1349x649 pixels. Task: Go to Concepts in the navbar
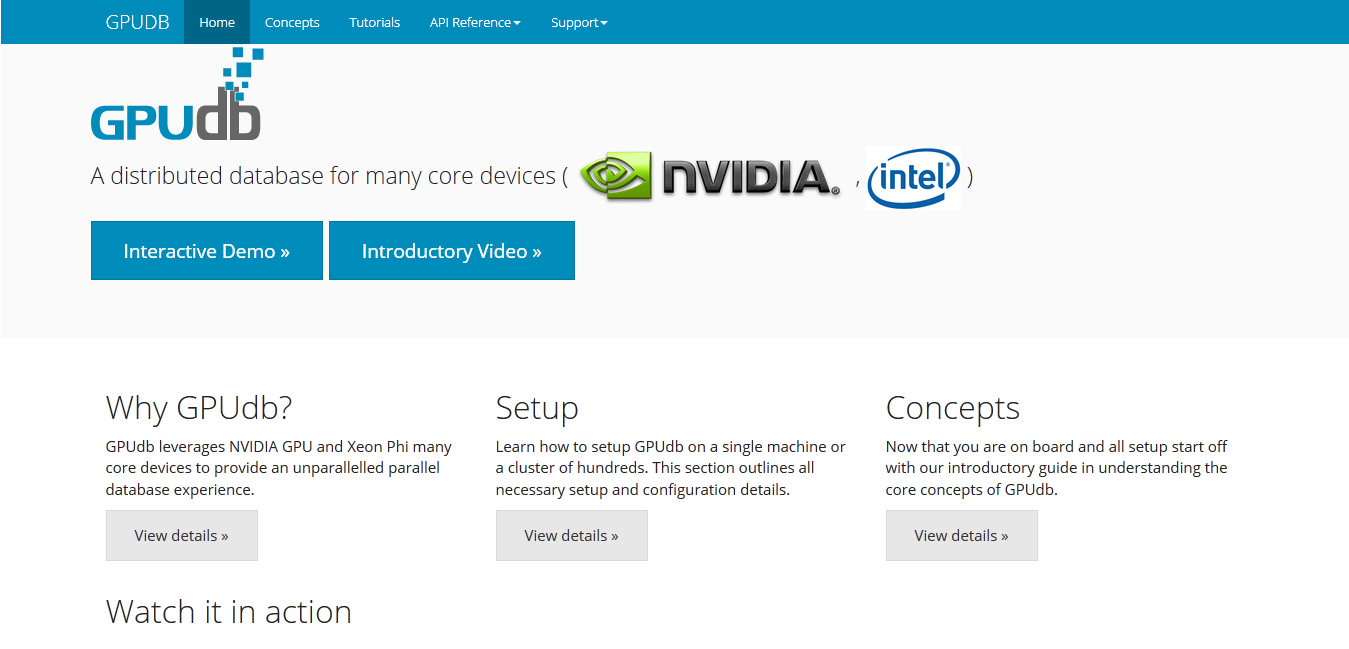(x=292, y=22)
